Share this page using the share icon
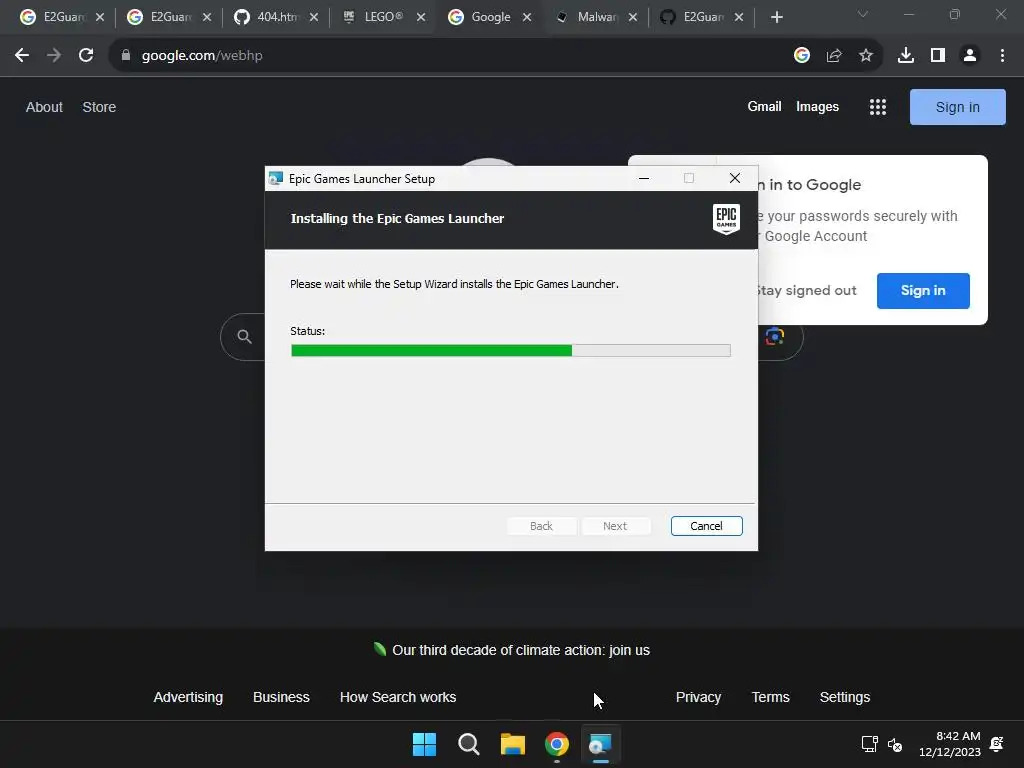Viewport: 1024px width, 768px height. 833,56
